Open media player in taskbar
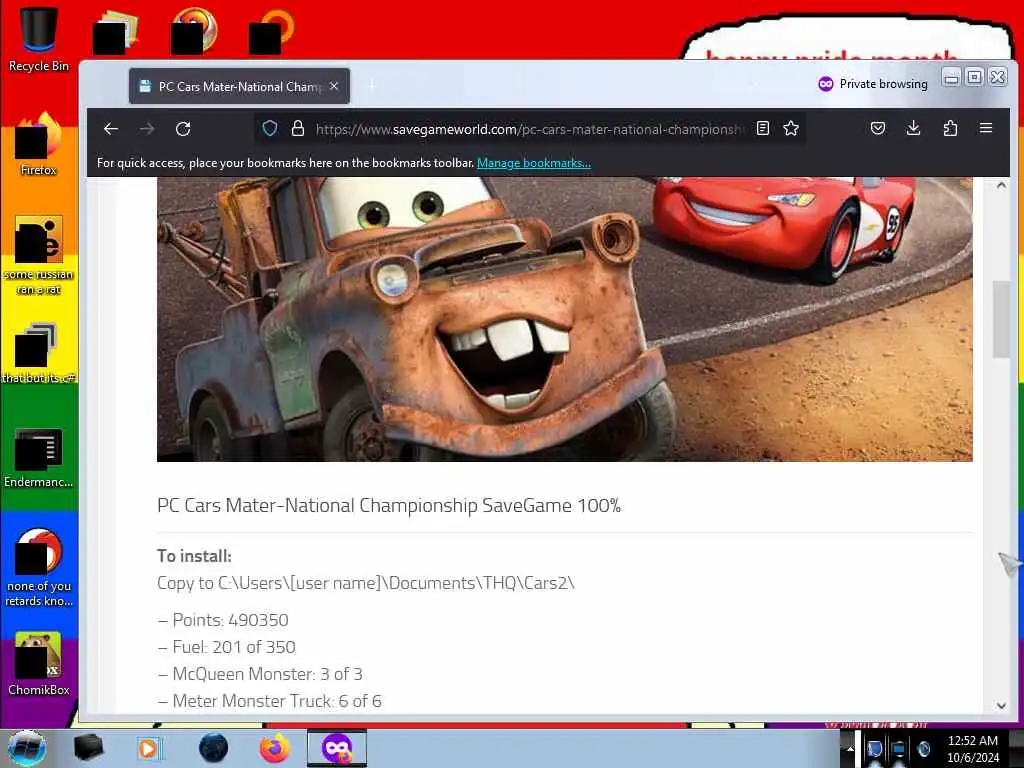The width and height of the screenshot is (1024, 768). tap(149, 748)
